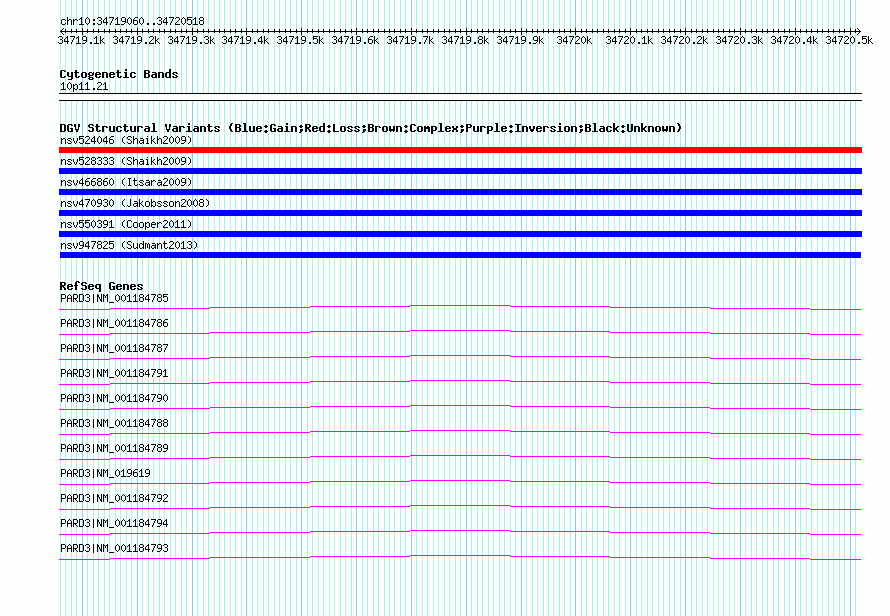Click the PARD3|NM_019619 transcript label

tap(105, 473)
